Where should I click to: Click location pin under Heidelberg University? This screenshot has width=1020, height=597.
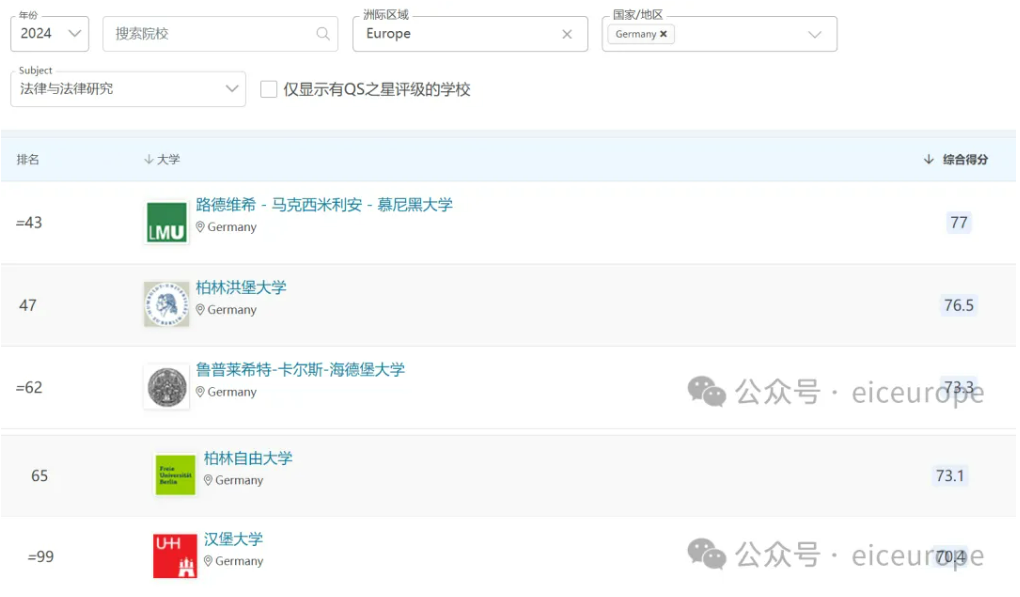point(200,391)
